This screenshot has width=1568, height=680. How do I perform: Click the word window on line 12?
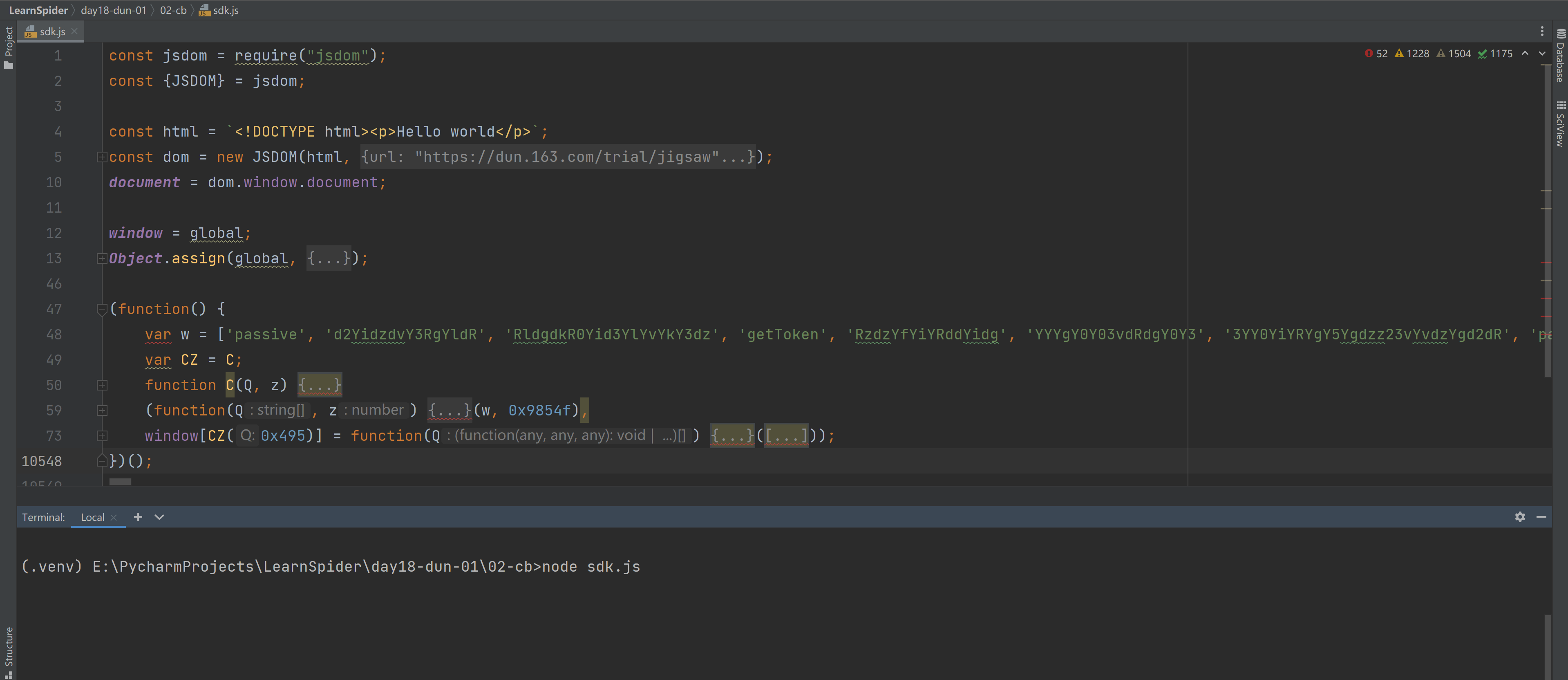coord(136,233)
